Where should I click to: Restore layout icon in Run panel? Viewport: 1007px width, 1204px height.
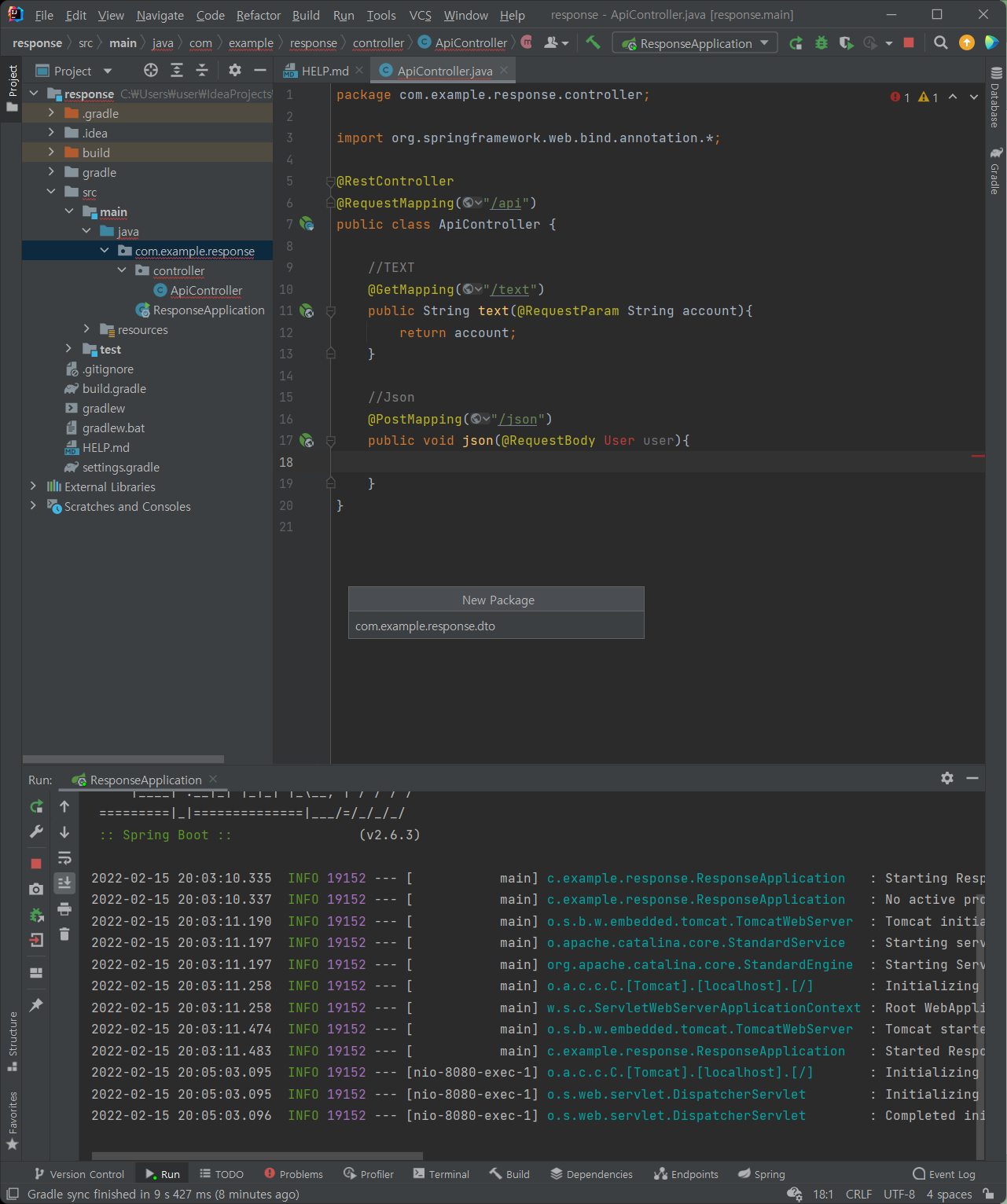[36, 972]
